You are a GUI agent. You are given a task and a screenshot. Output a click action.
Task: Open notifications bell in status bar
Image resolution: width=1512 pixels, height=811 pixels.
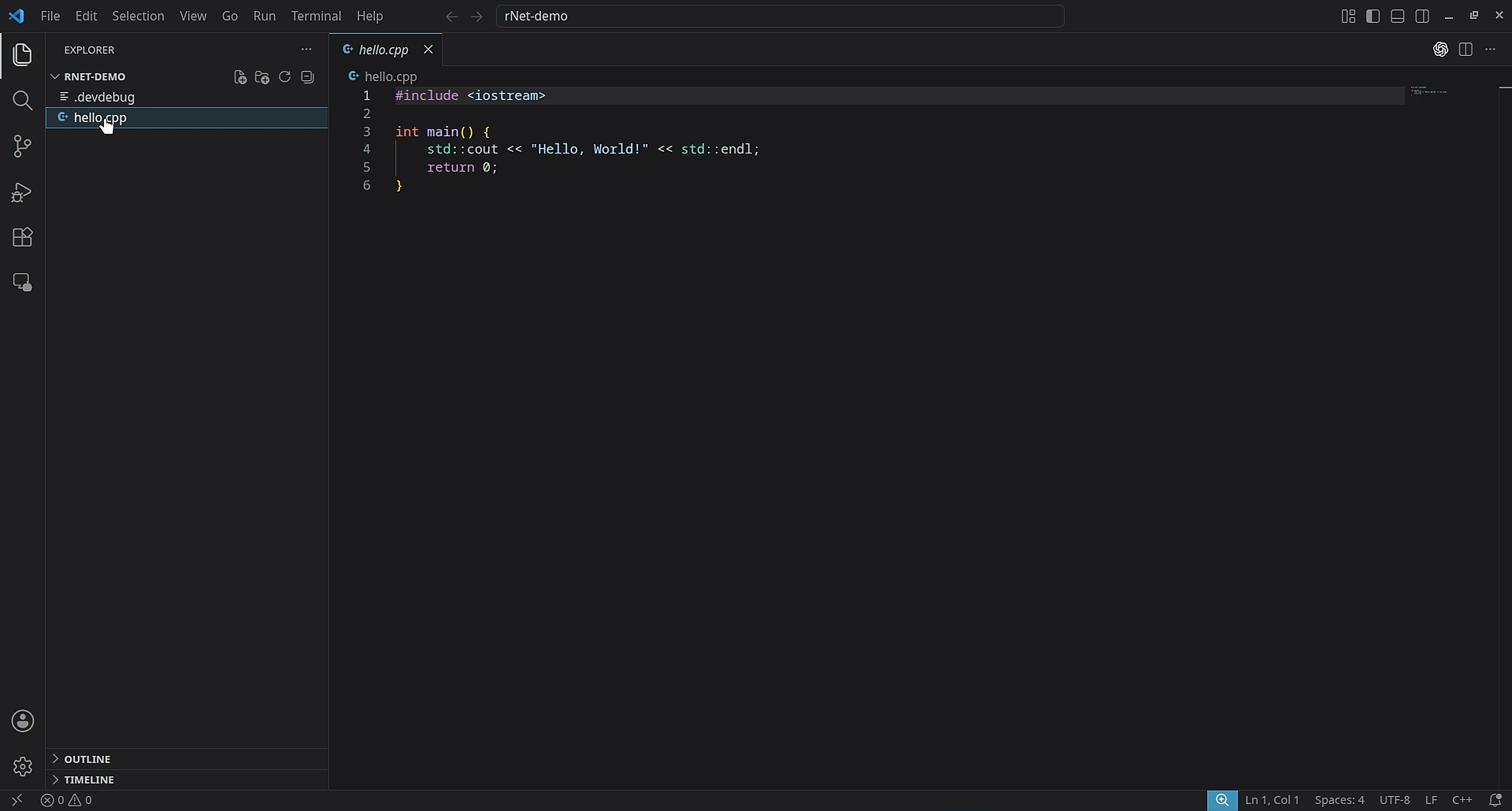(1495, 800)
